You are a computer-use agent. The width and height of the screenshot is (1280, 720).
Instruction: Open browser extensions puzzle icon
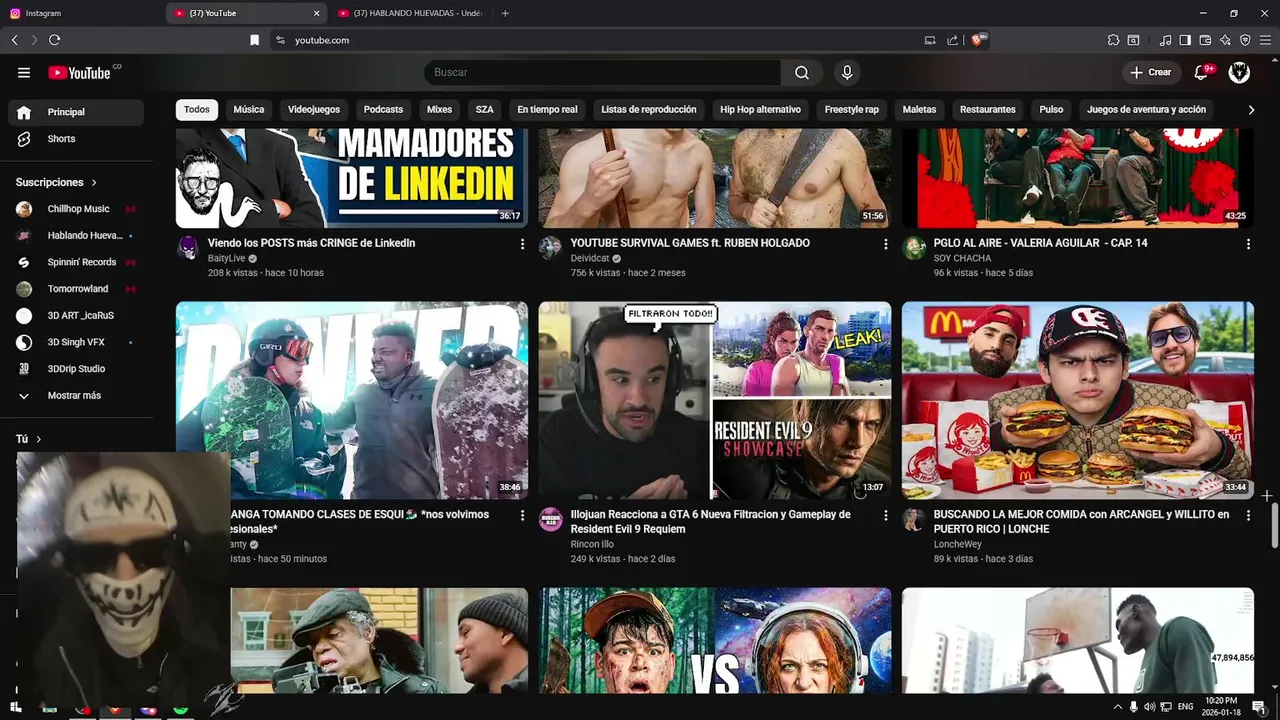pyautogui.click(x=1113, y=40)
